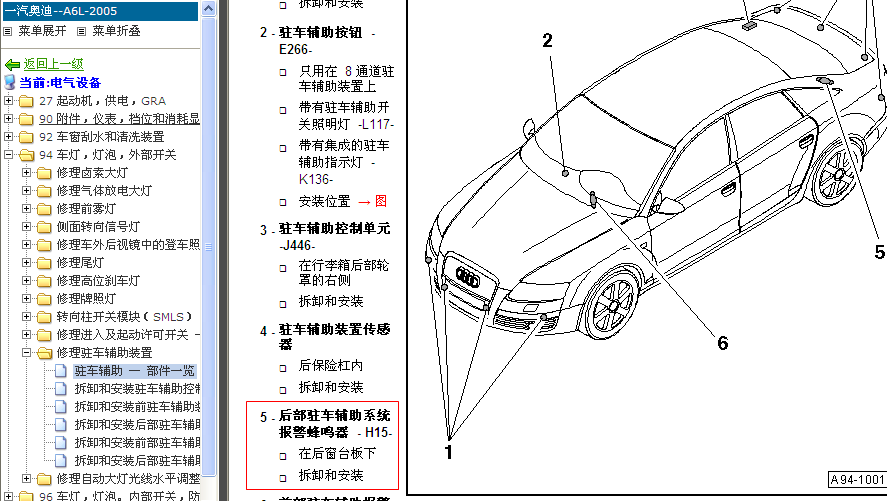The image size is (887, 501).
Task: Click the 返回上一级 back link
Action: 54,64
